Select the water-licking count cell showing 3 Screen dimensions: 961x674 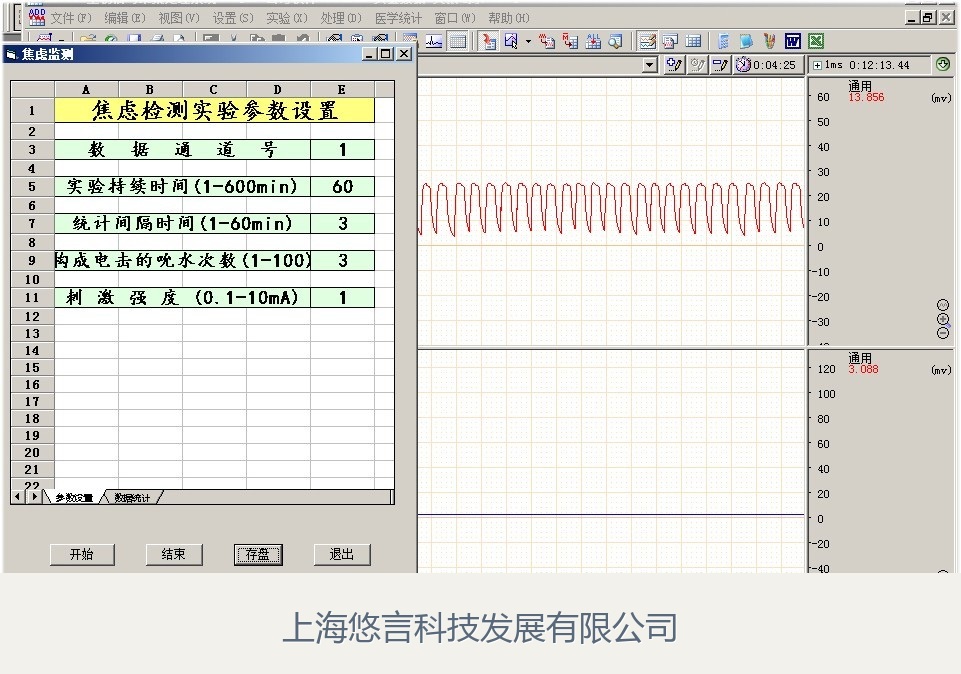pos(343,260)
